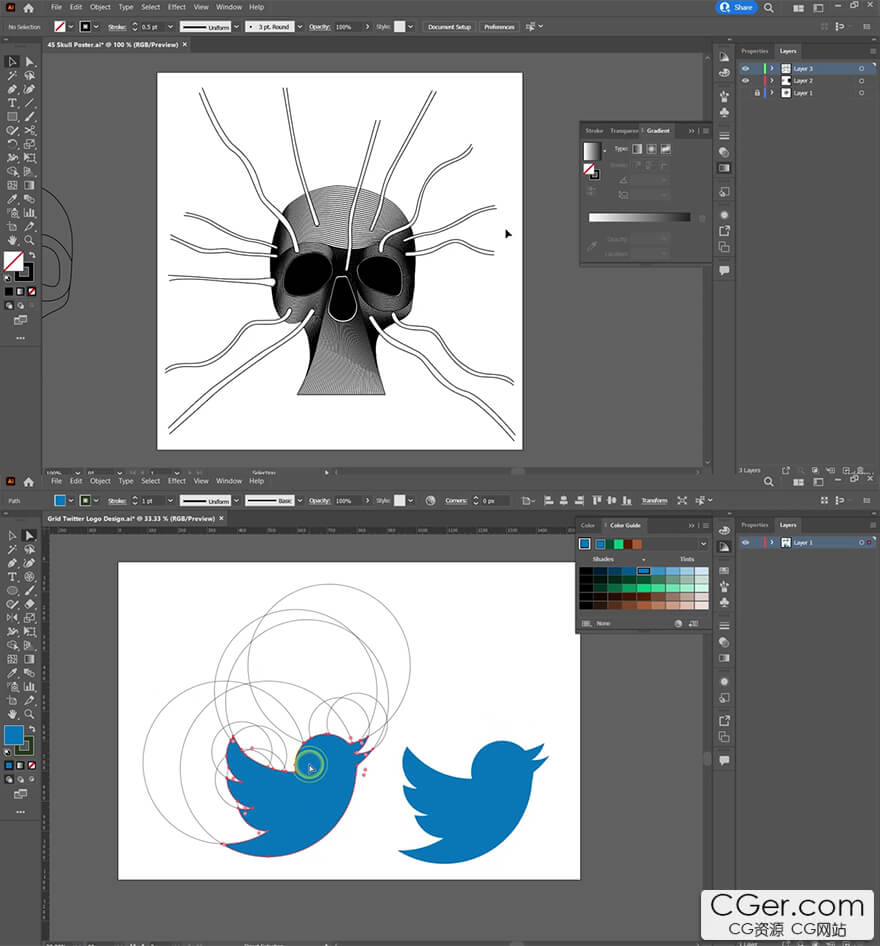880x946 pixels.
Task: Choose the Reflect tool in Twitter Logo window
Action: pos(11,618)
